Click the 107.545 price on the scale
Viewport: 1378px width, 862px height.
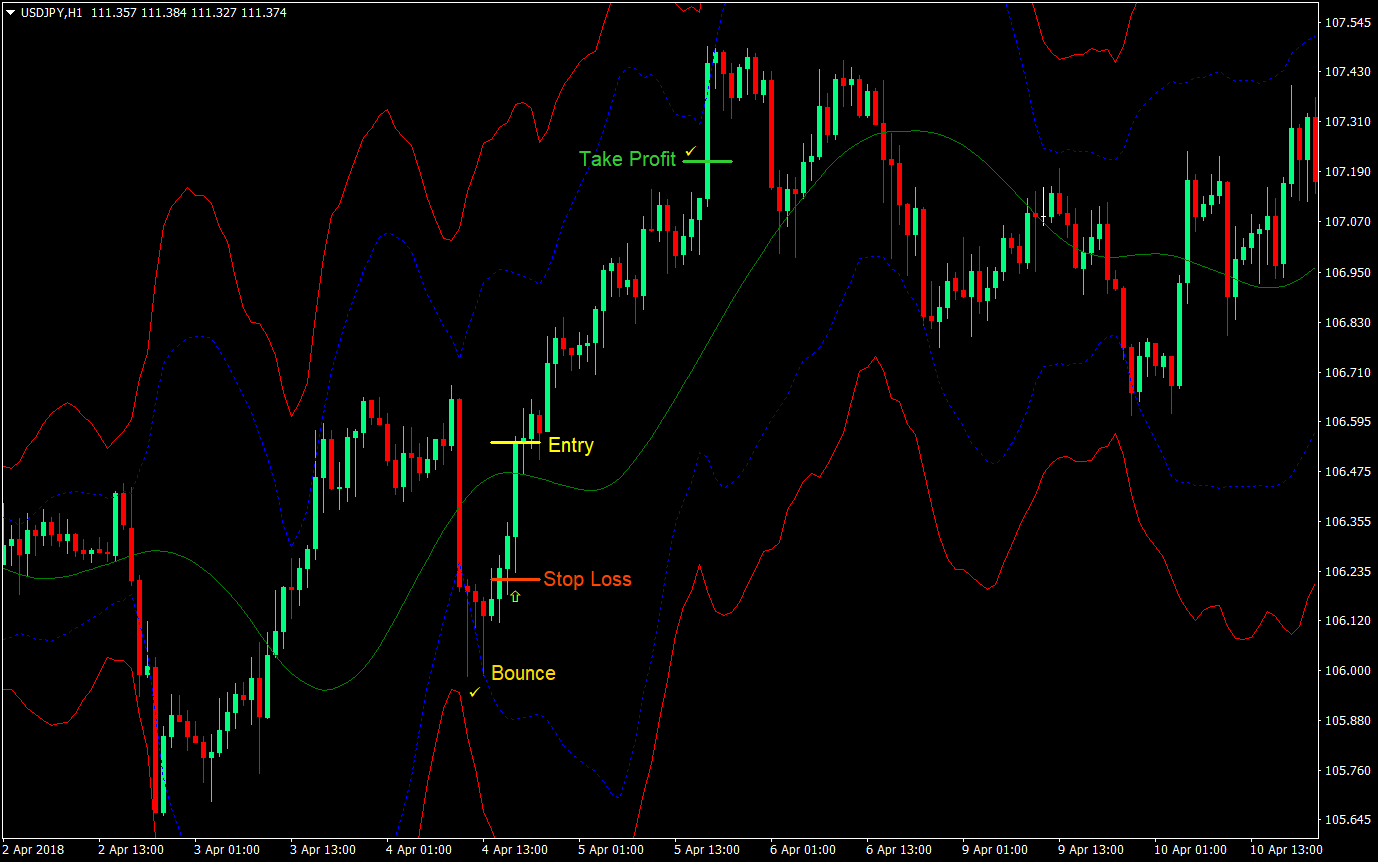[x=1346, y=22]
